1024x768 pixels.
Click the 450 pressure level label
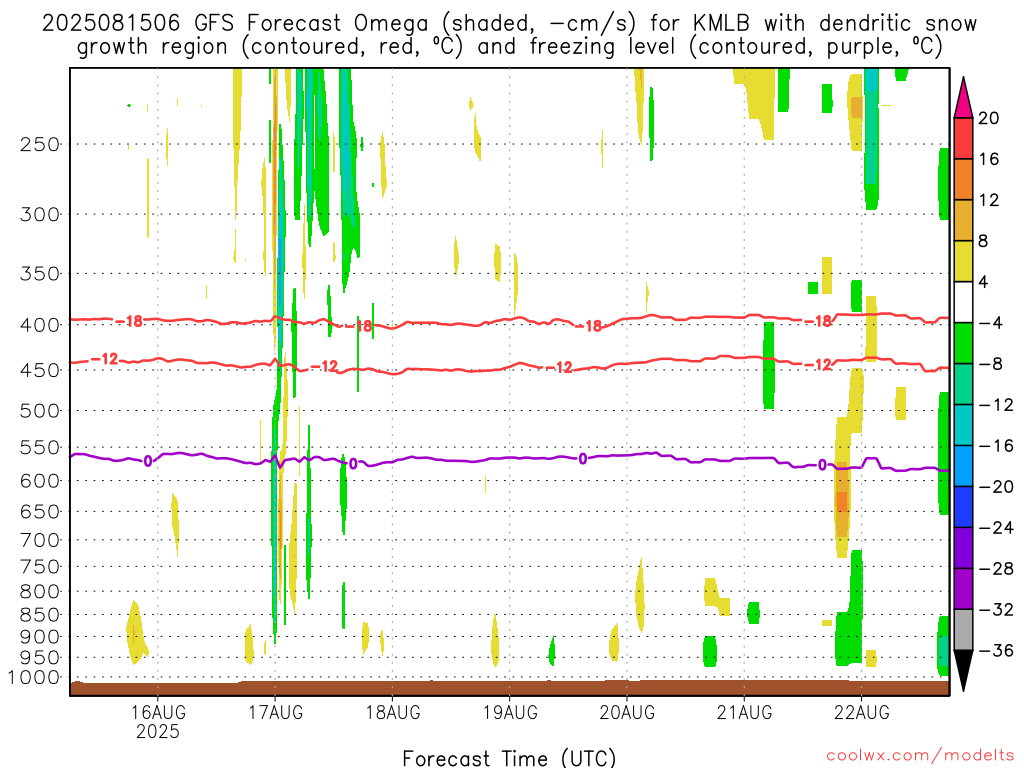pos(40,370)
